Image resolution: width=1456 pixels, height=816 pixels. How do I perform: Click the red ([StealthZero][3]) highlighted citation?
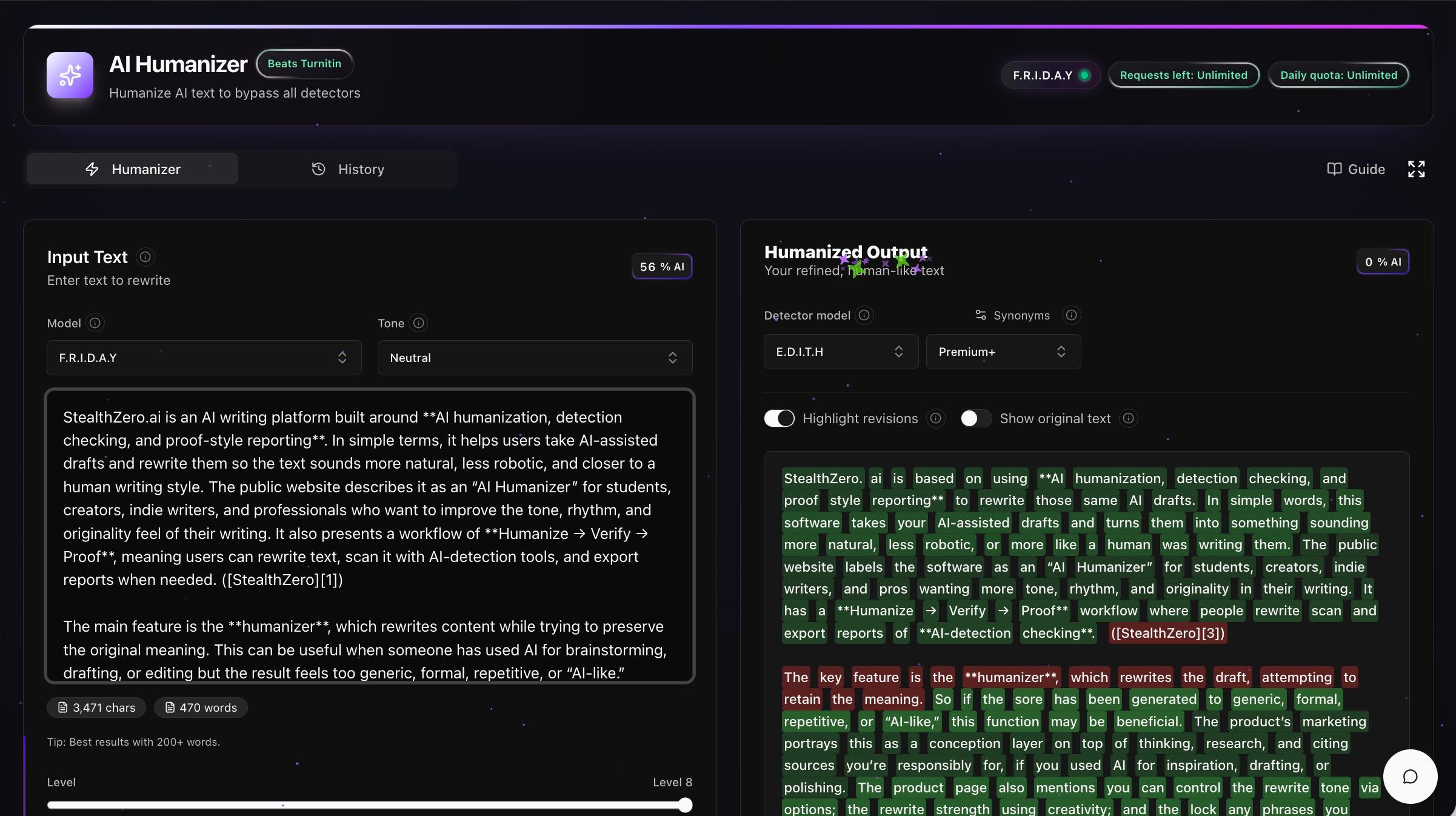point(1167,633)
